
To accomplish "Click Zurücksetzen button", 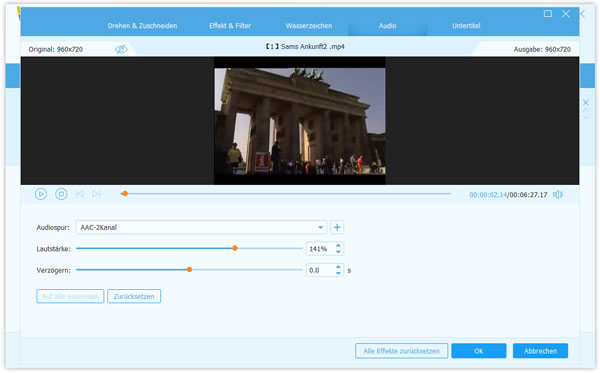I will [134, 296].
